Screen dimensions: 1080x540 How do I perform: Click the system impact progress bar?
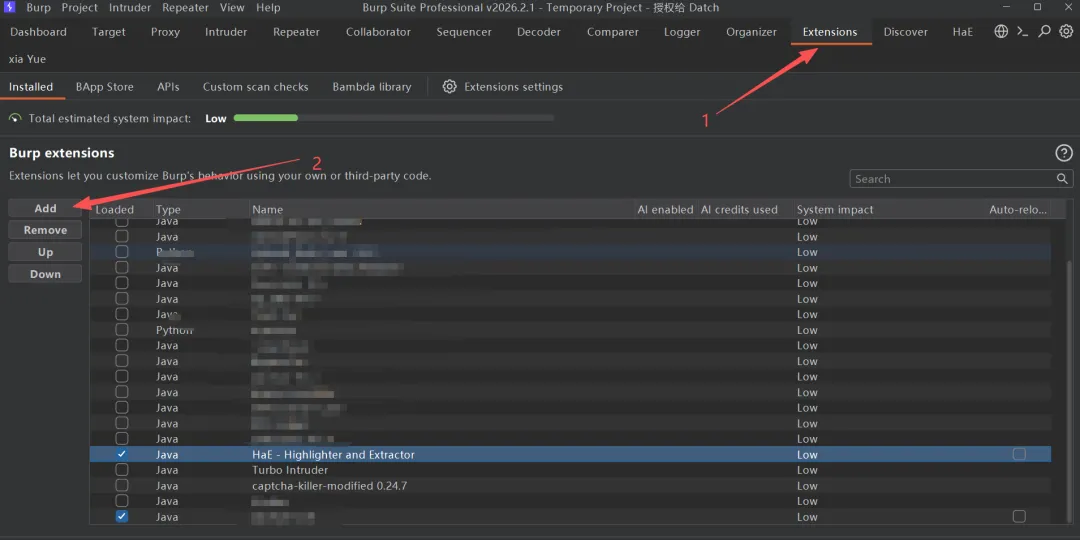394,118
